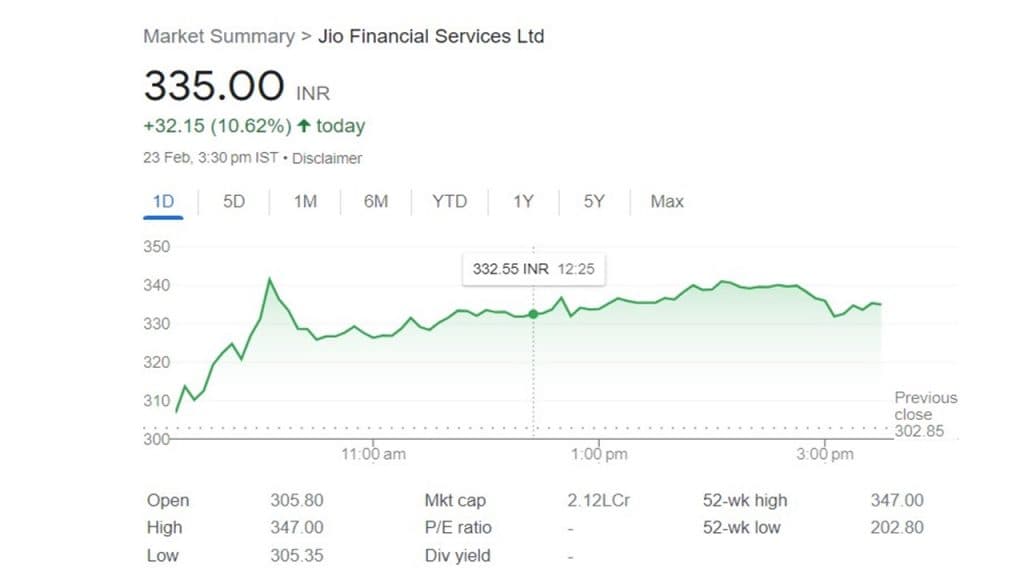Image resolution: width=1024 pixels, height=576 pixels.
Task: Click the green data point on chart
Action: coord(533,314)
